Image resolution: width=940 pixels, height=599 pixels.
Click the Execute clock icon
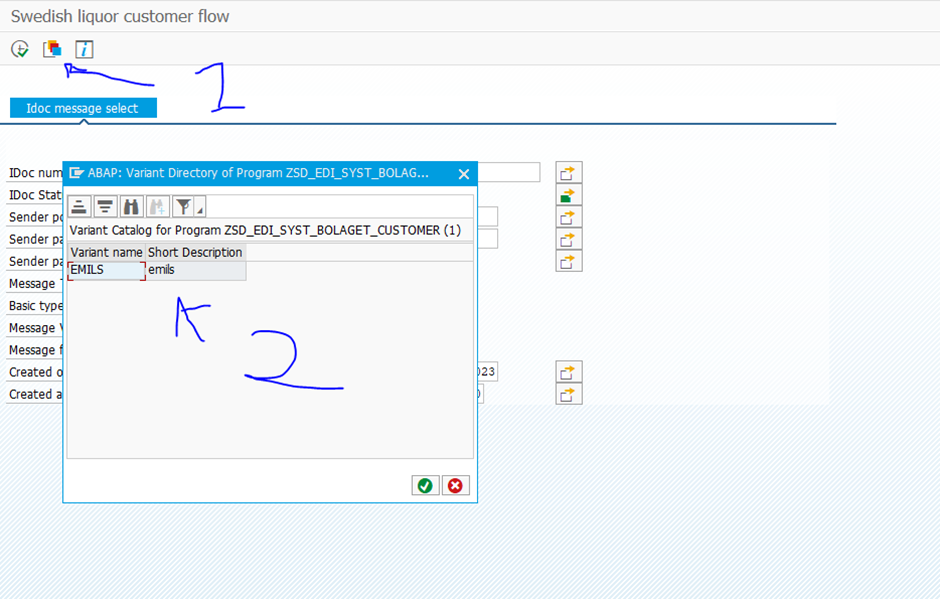[x=20, y=49]
